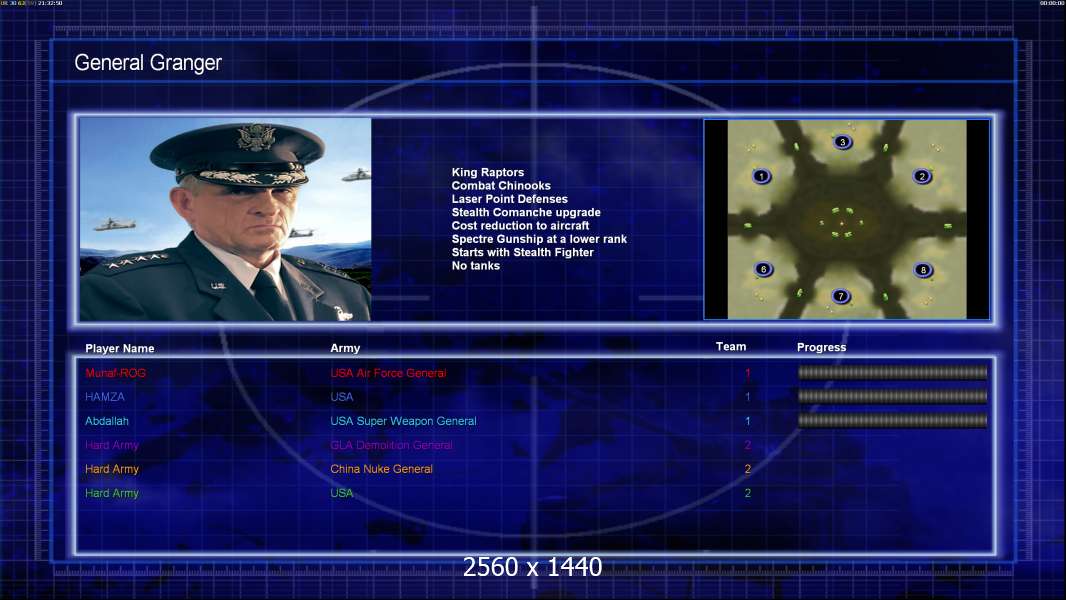Image resolution: width=1066 pixels, height=600 pixels.
Task: Click start position marker 8 on map
Action: (923, 270)
